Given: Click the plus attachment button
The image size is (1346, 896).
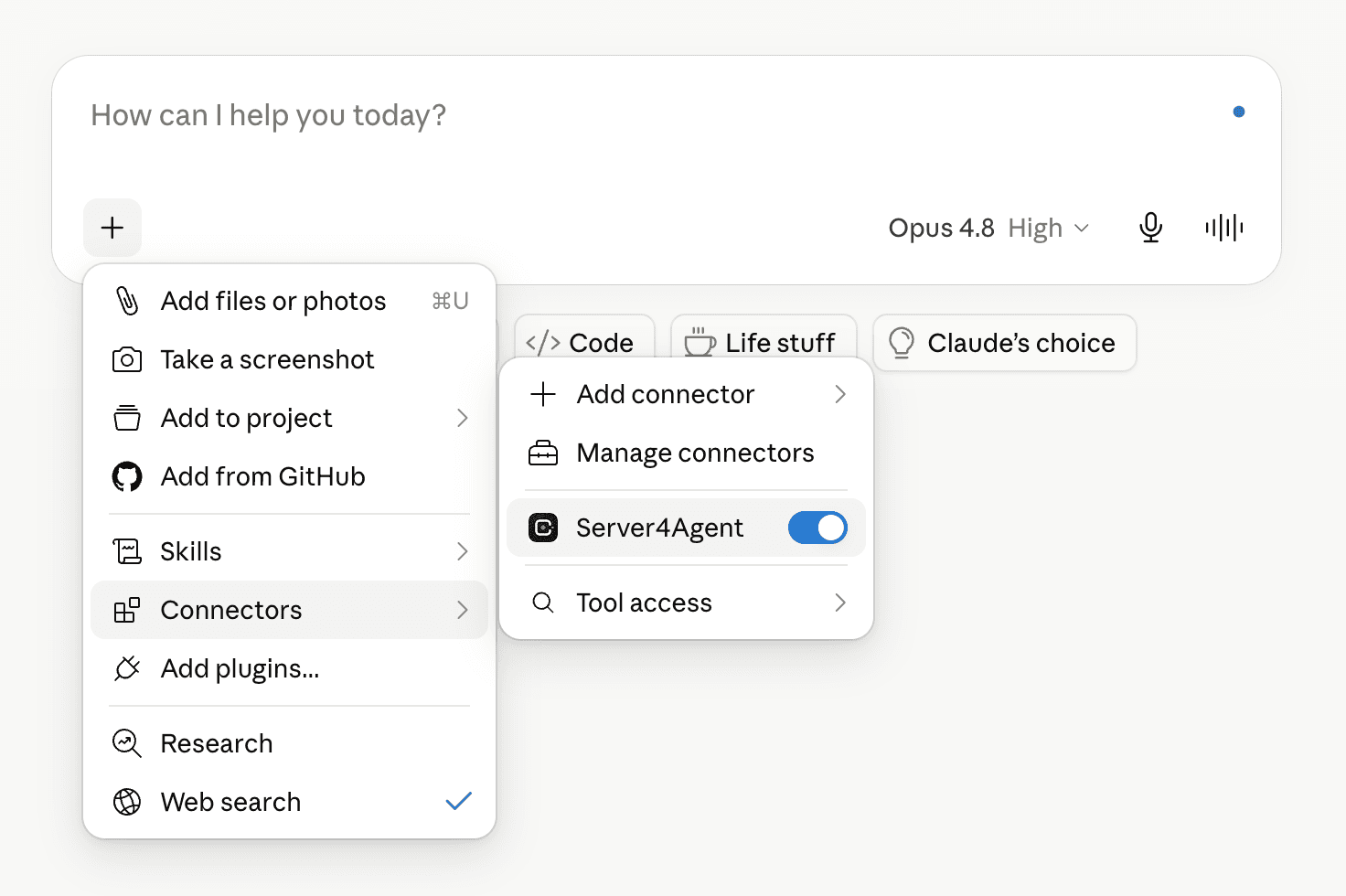Looking at the screenshot, I should point(112,228).
